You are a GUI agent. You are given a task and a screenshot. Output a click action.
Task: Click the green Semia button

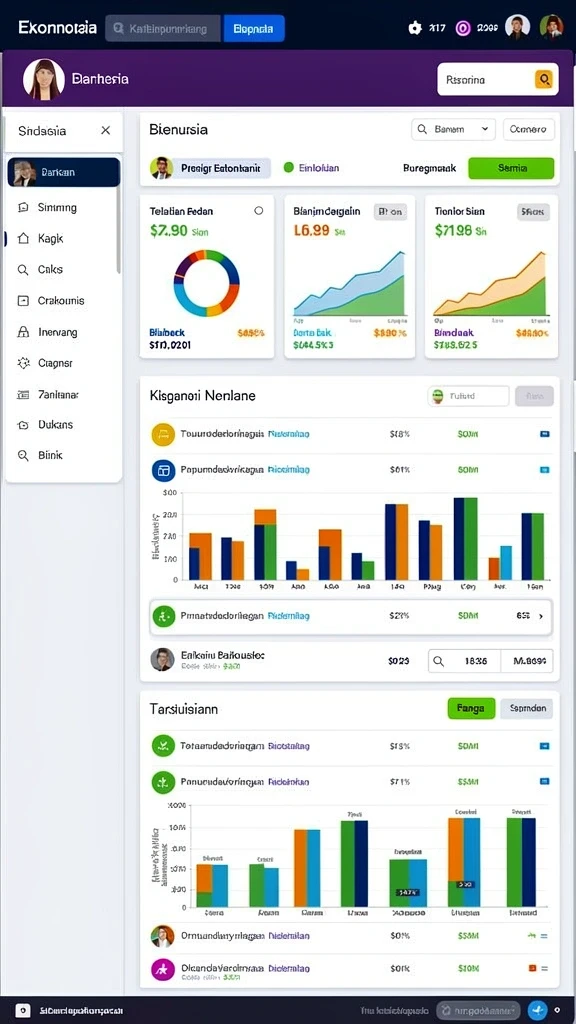(x=511, y=168)
